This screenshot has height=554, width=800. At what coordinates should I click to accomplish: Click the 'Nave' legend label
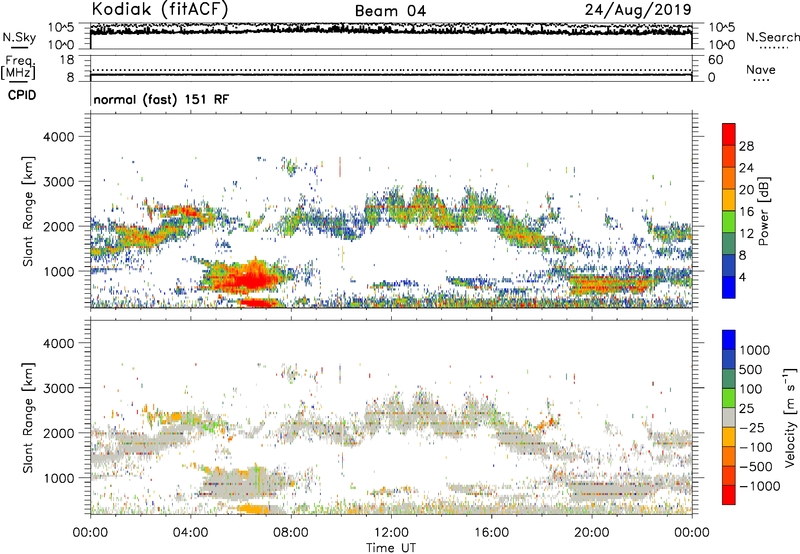(x=761, y=69)
